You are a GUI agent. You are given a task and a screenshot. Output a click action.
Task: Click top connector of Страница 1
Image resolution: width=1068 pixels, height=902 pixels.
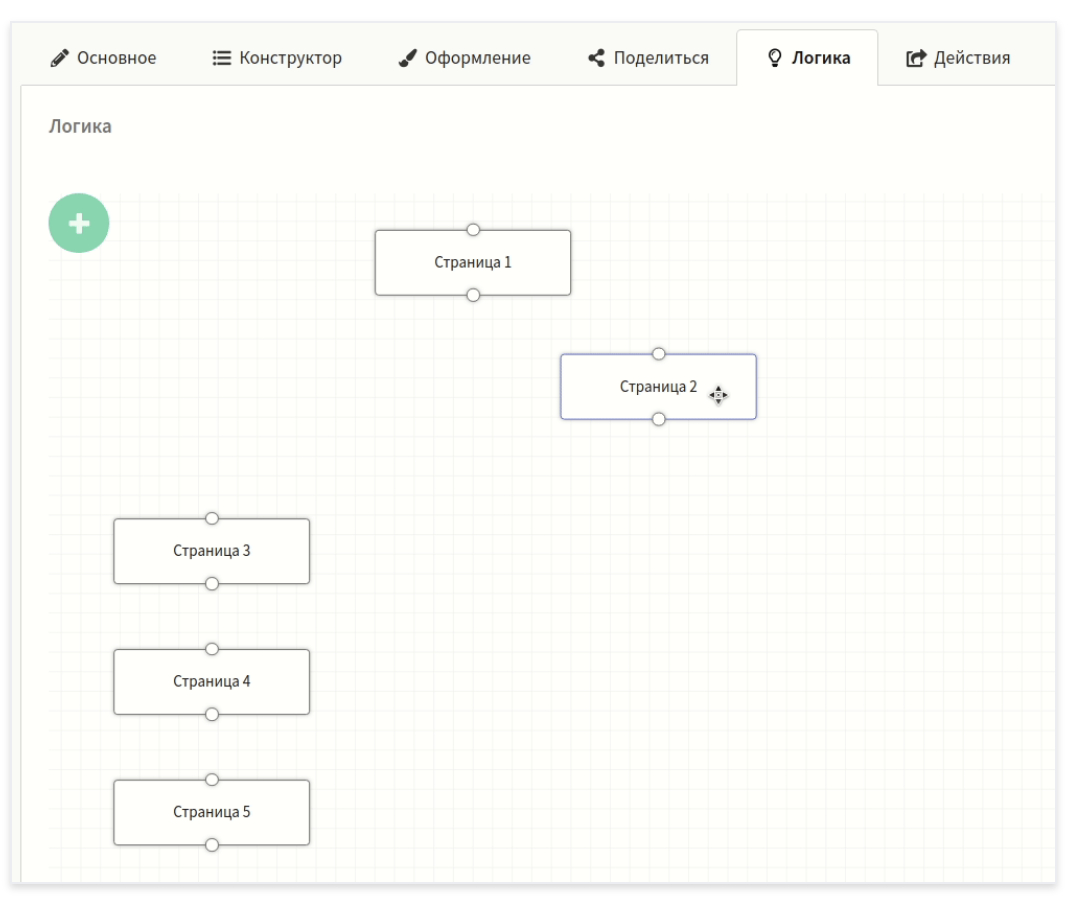pyautogui.click(x=473, y=230)
